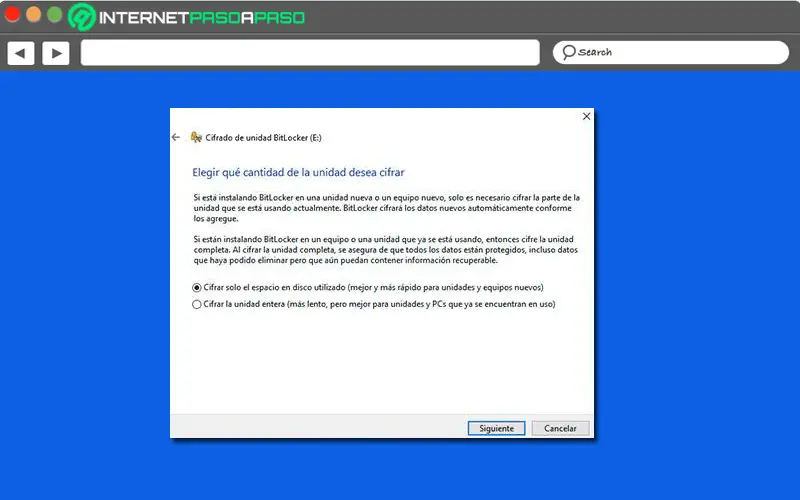This screenshot has height=500, width=800.
Task: Click the browser forward navigation button
Action: coord(56,53)
